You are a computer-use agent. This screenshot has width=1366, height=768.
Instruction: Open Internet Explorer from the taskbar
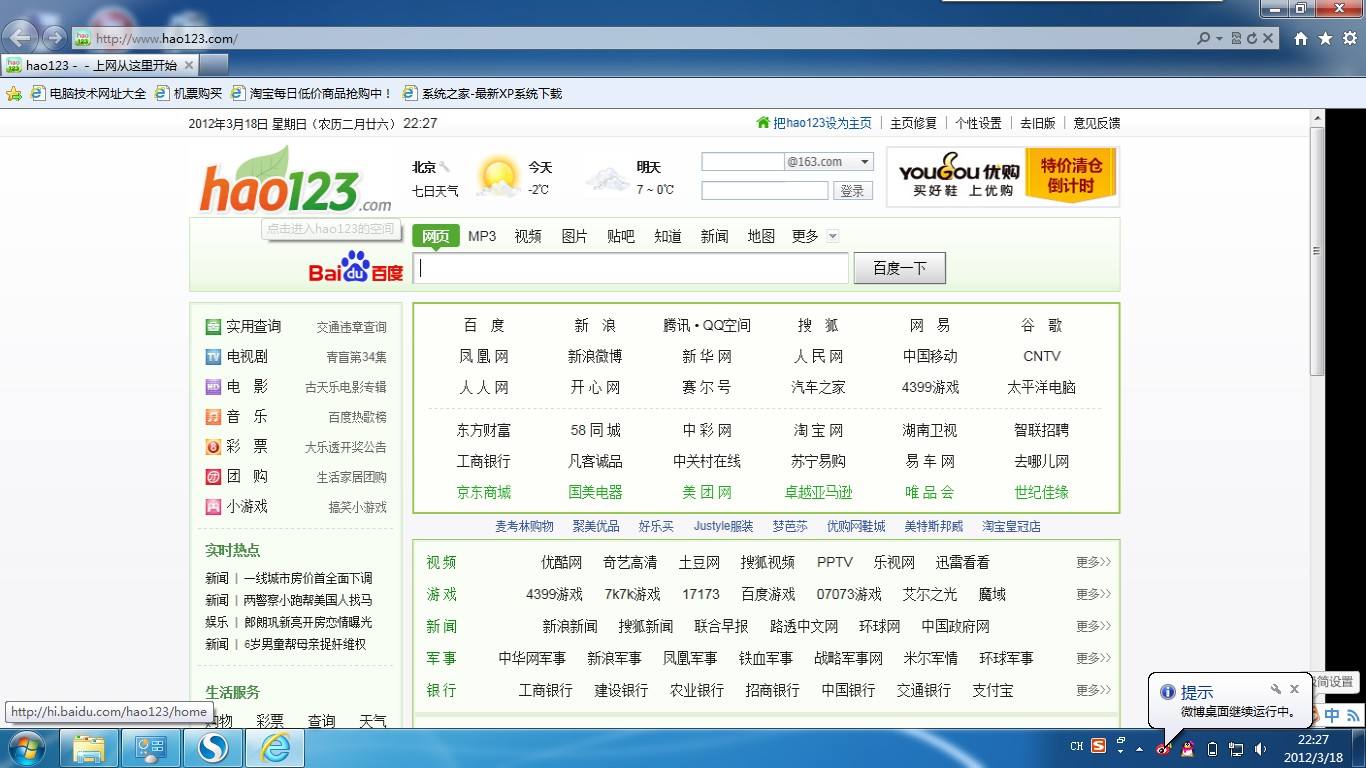pos(275,747)
